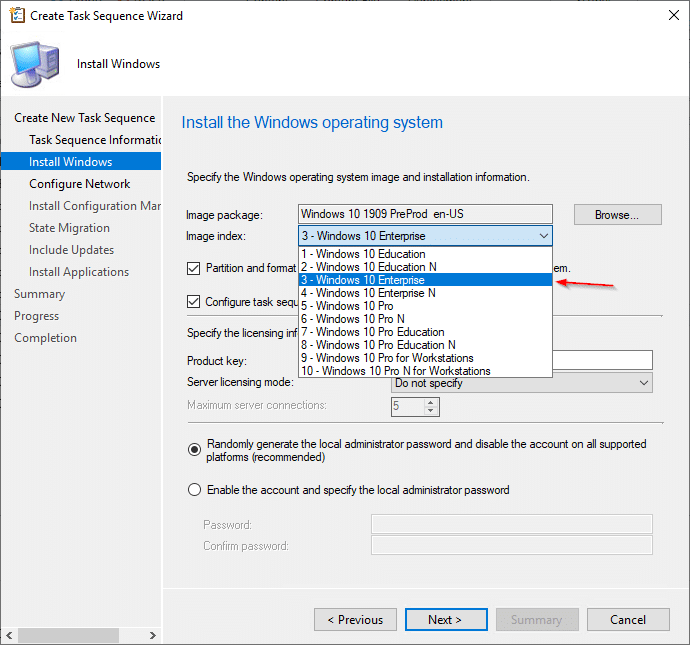Click the Browse... button
The width and height of the screenshot is (690, 645).
617,215
